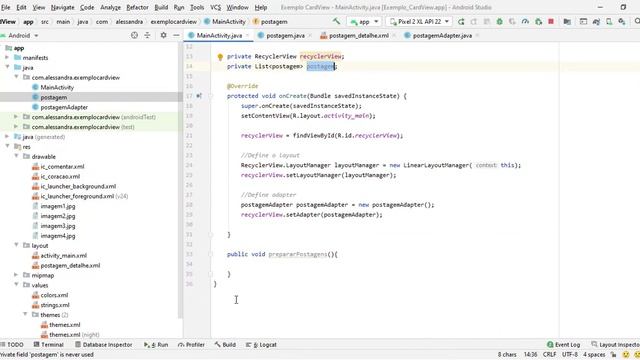640x360 pixels.
Task: Click the yellow lightbulb intention icon
Action: click(220, 57)
